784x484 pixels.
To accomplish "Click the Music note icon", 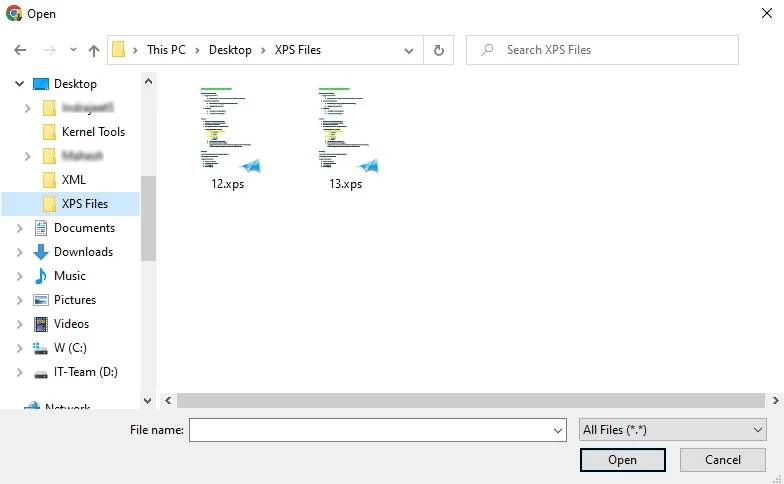I will (x=40, y=276).
